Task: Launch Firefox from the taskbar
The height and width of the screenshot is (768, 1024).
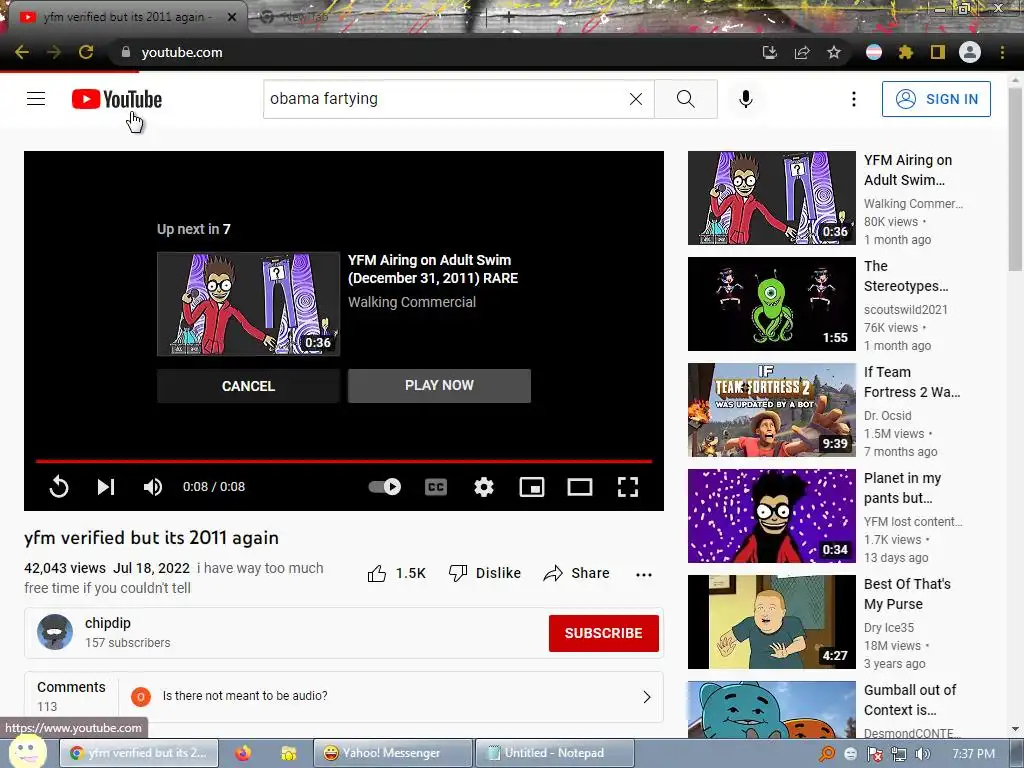Action: (x=243, y=753)
